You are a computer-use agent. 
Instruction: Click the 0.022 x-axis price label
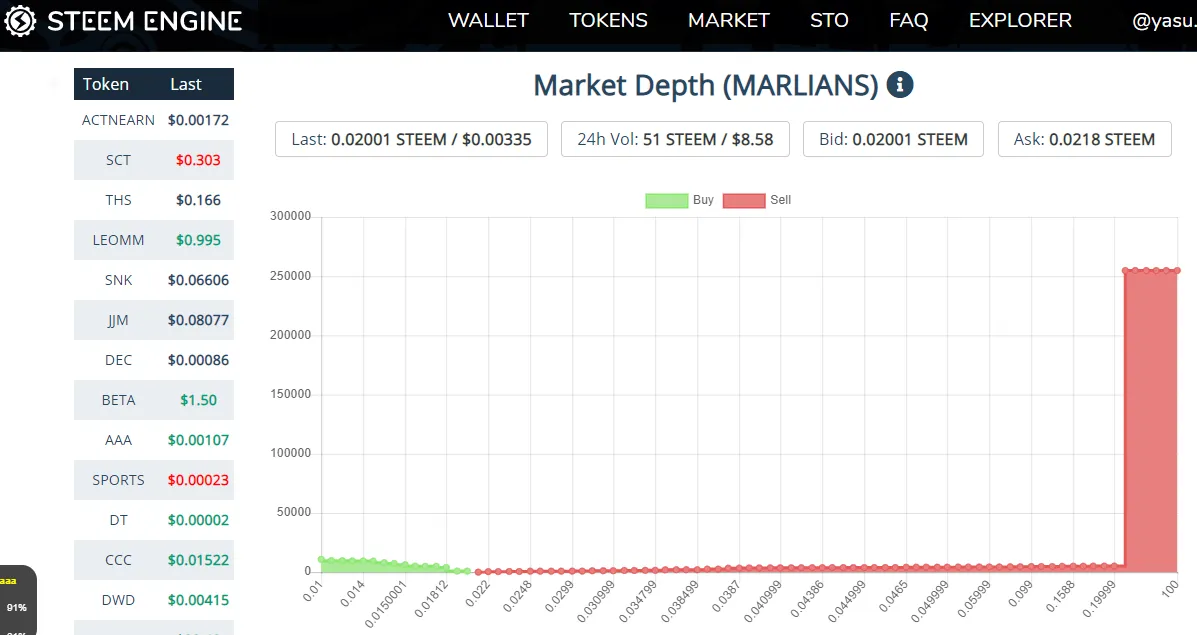pos(478,594)
